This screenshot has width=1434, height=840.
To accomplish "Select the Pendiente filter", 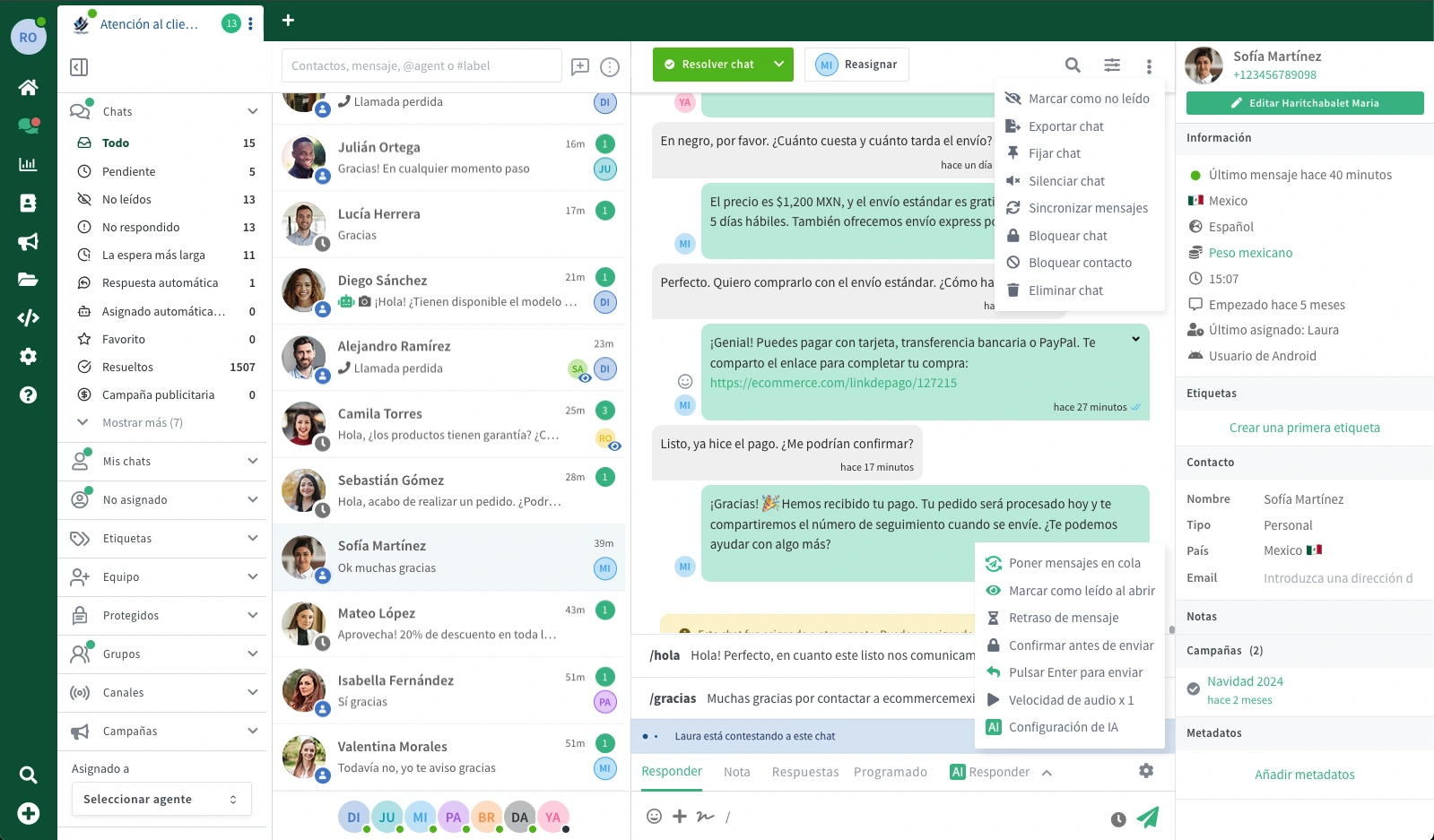I will pyautogui.click(x=167, y=171).
